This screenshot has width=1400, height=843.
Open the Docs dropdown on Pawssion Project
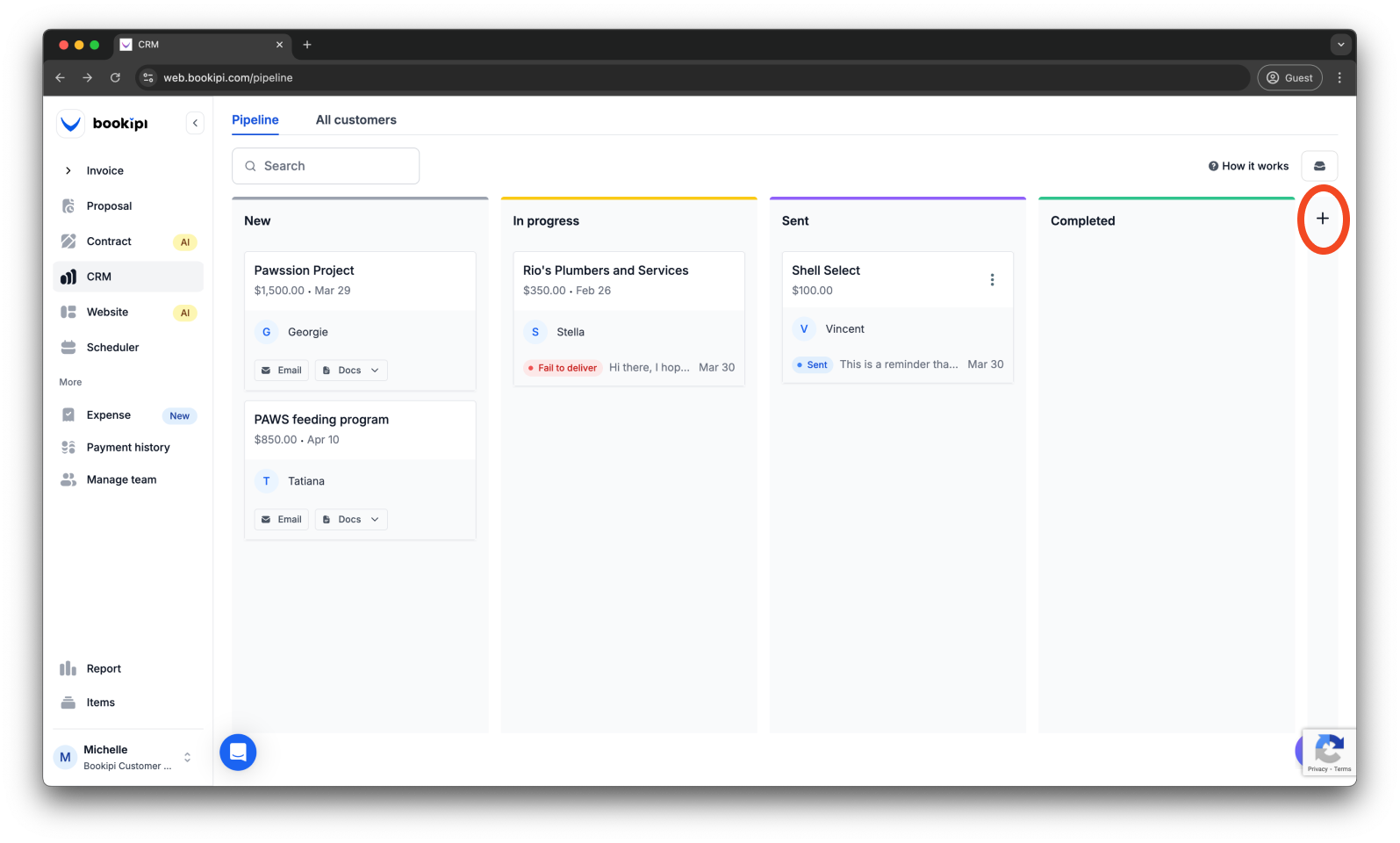pyautogui.click(x=351, y=371)
